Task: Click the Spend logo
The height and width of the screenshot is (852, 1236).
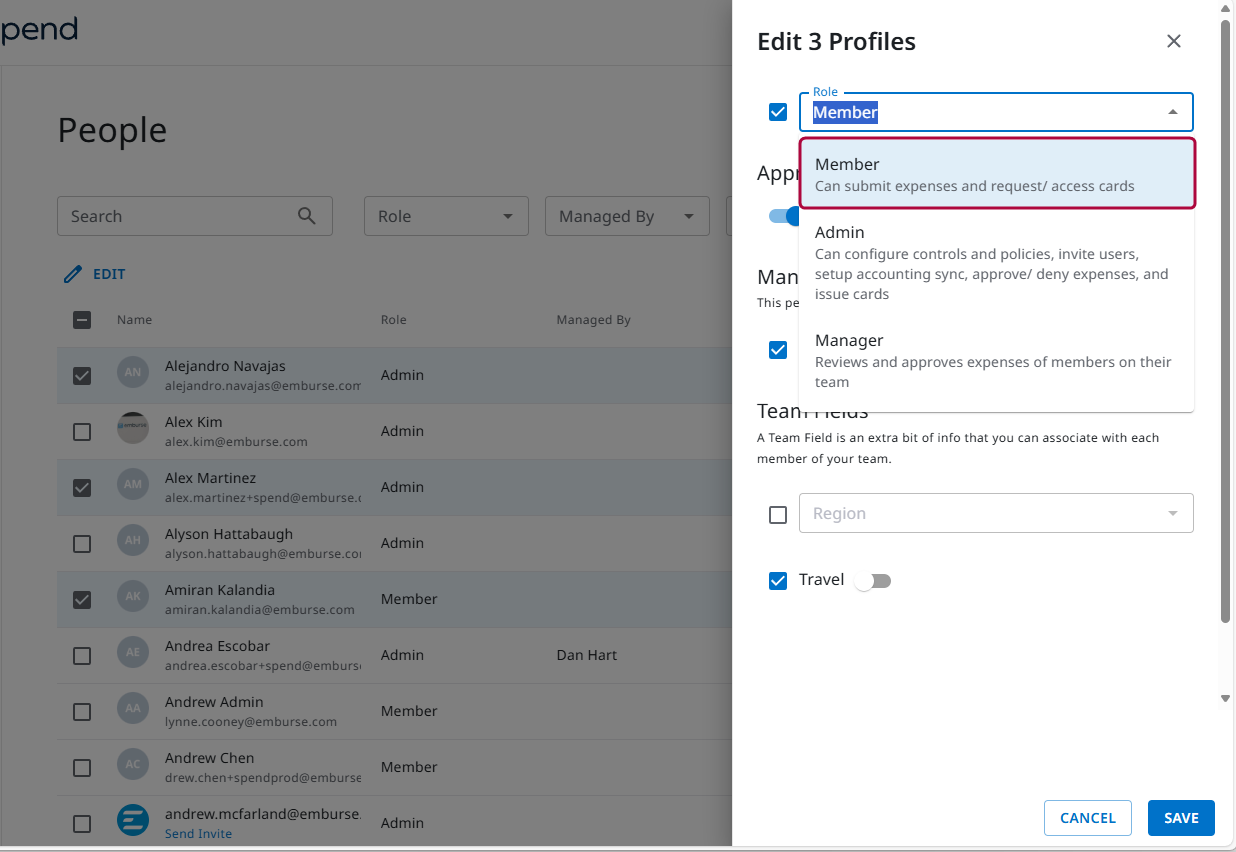Action: (x=40, y=30)
